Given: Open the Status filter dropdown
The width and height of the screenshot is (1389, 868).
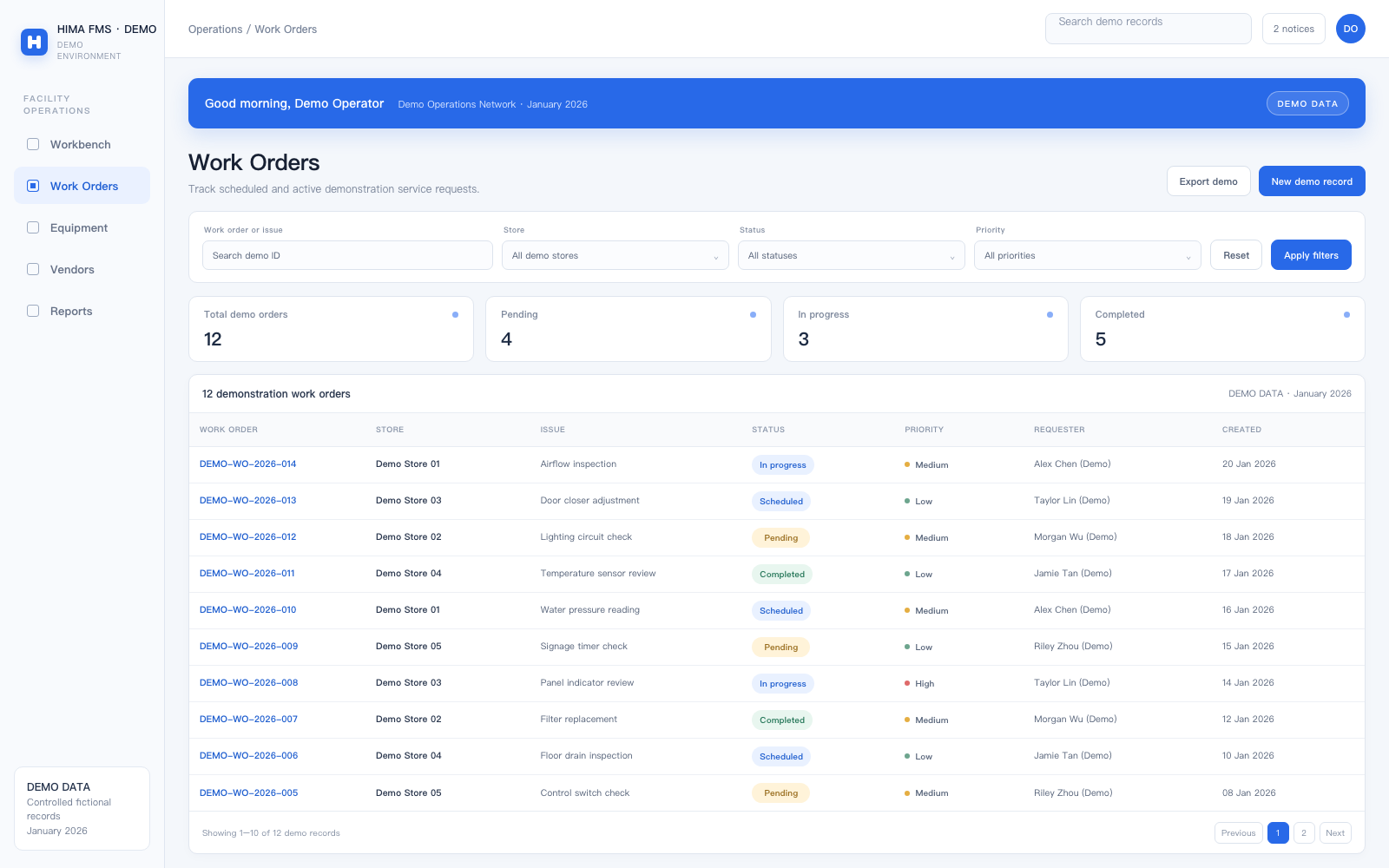Looking at the screenshot, I should [852, 255].
